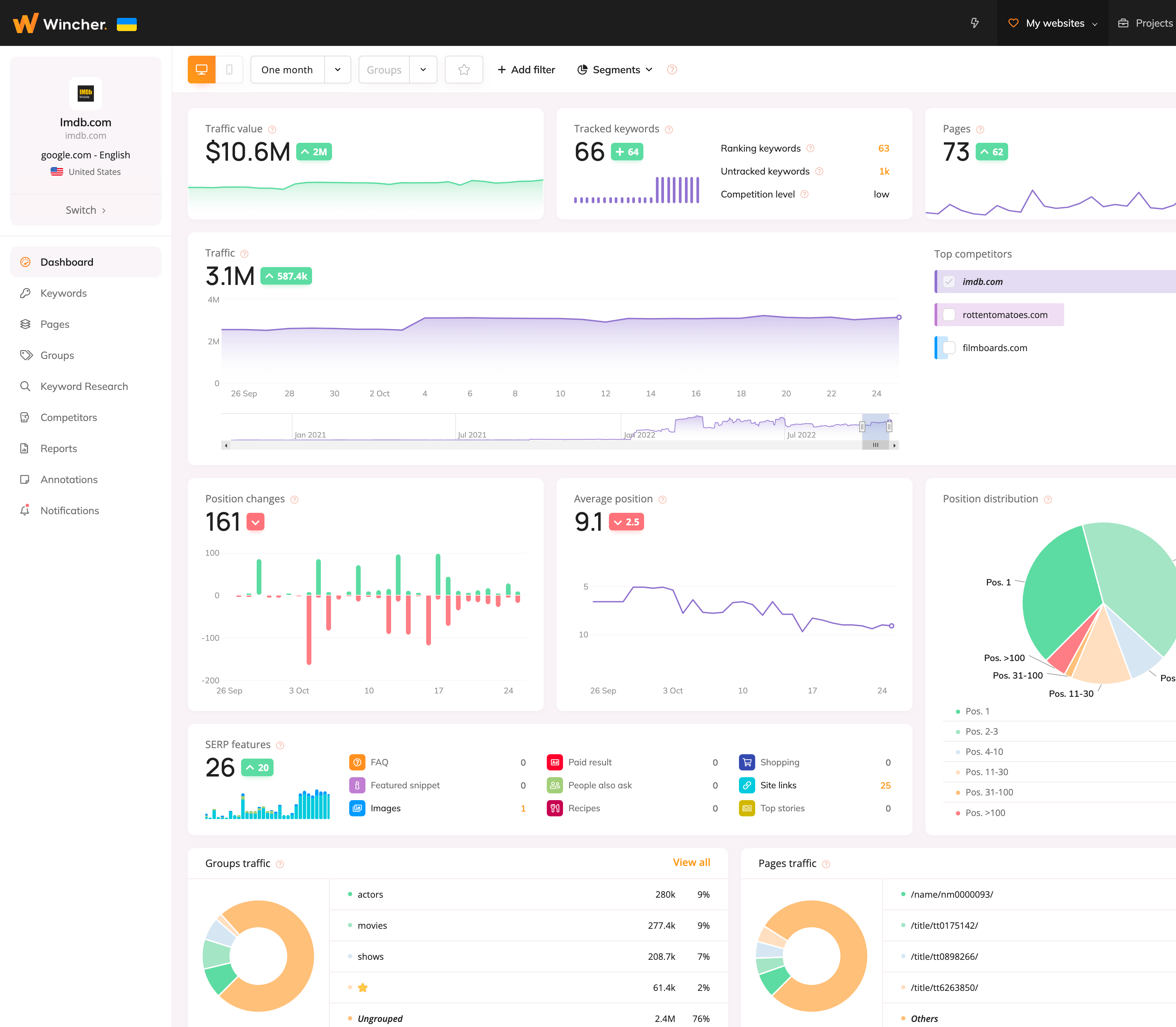Go to Keyword Research in sidebar
This screenshot has width=1176, height=1027.
click(x=84, y=386)
